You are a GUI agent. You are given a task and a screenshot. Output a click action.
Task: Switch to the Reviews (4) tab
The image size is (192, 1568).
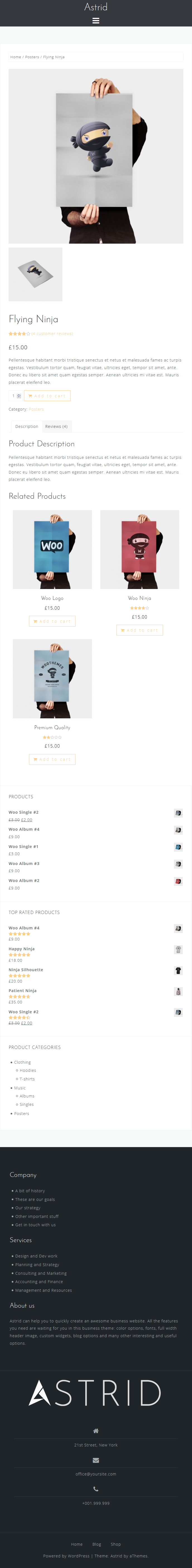pos(57,426)
